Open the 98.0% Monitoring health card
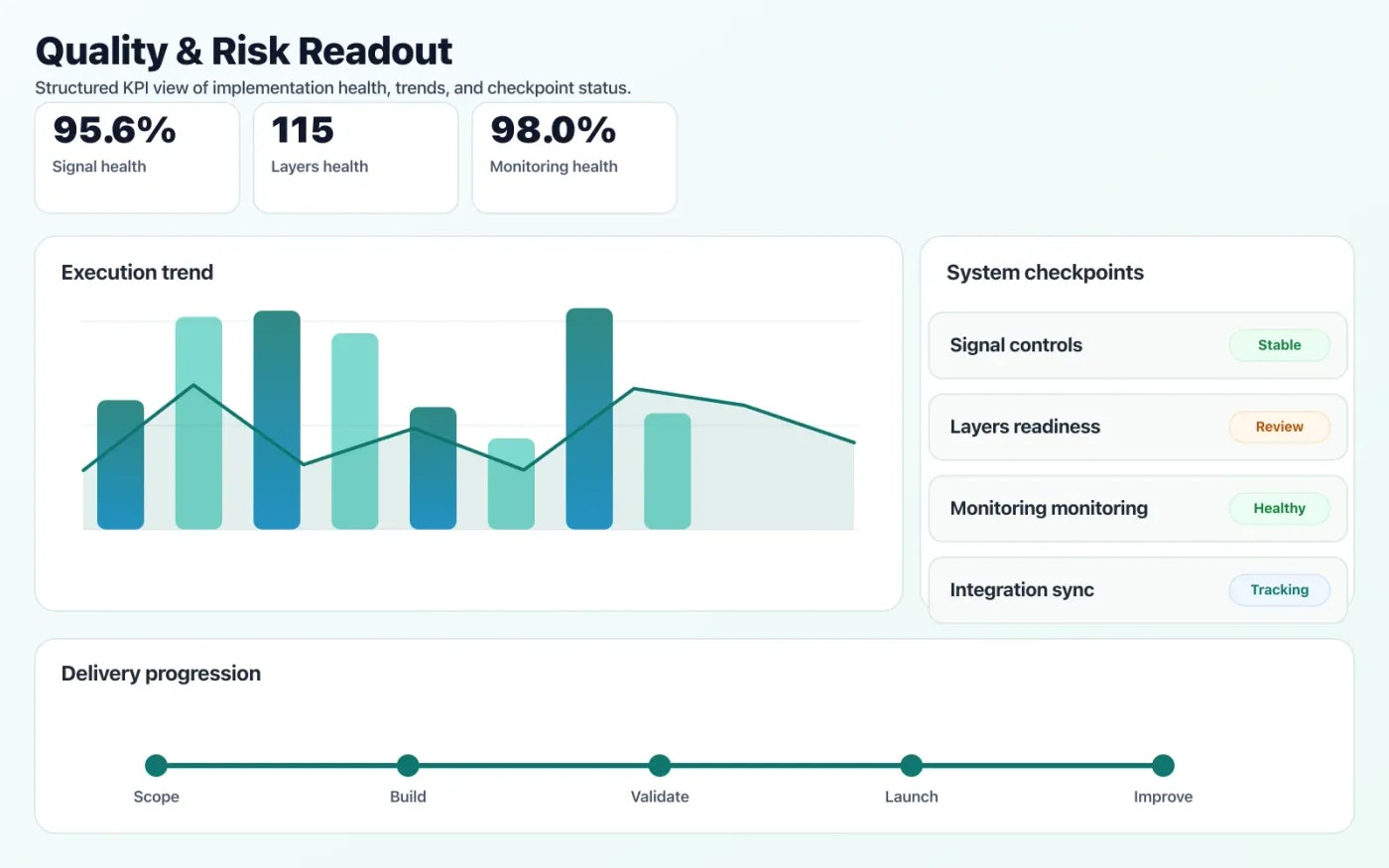This screenshot has height=868, width=1389. 573,158
